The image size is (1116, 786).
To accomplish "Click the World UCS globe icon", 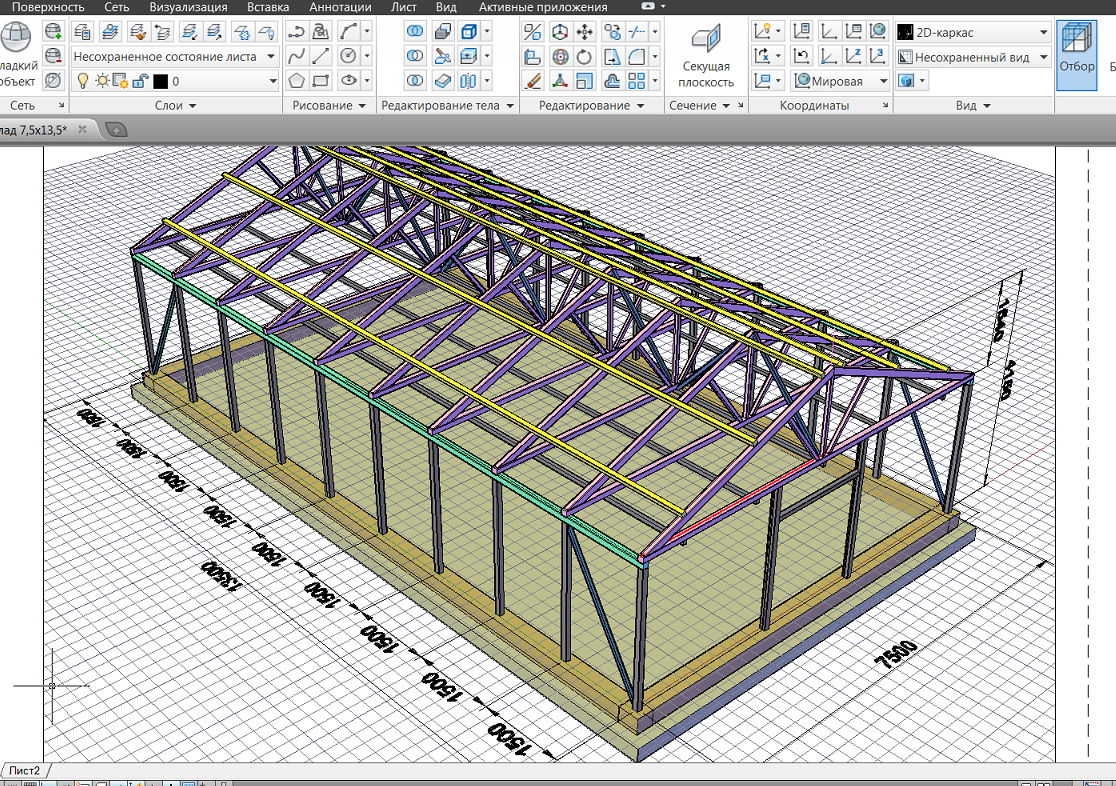I will tap(878, 31).
